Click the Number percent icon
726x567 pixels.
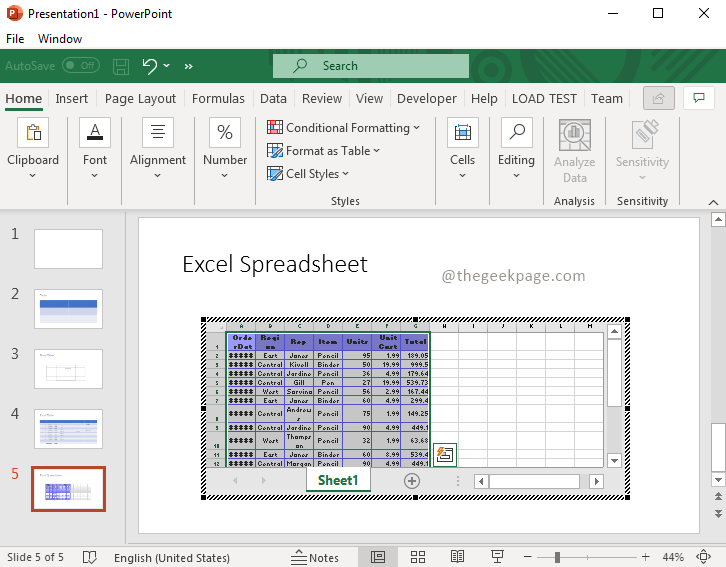tap(225, 134)
